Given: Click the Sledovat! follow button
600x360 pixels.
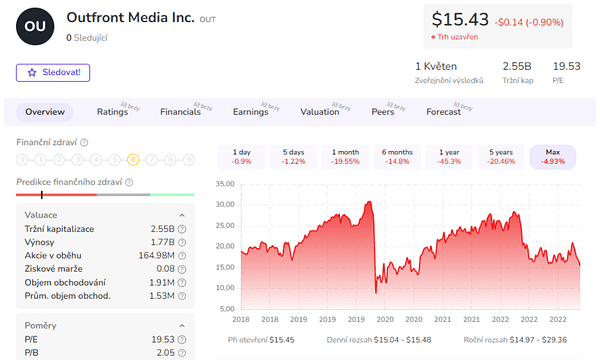Looking at the screenshot, I should point(53,73).
